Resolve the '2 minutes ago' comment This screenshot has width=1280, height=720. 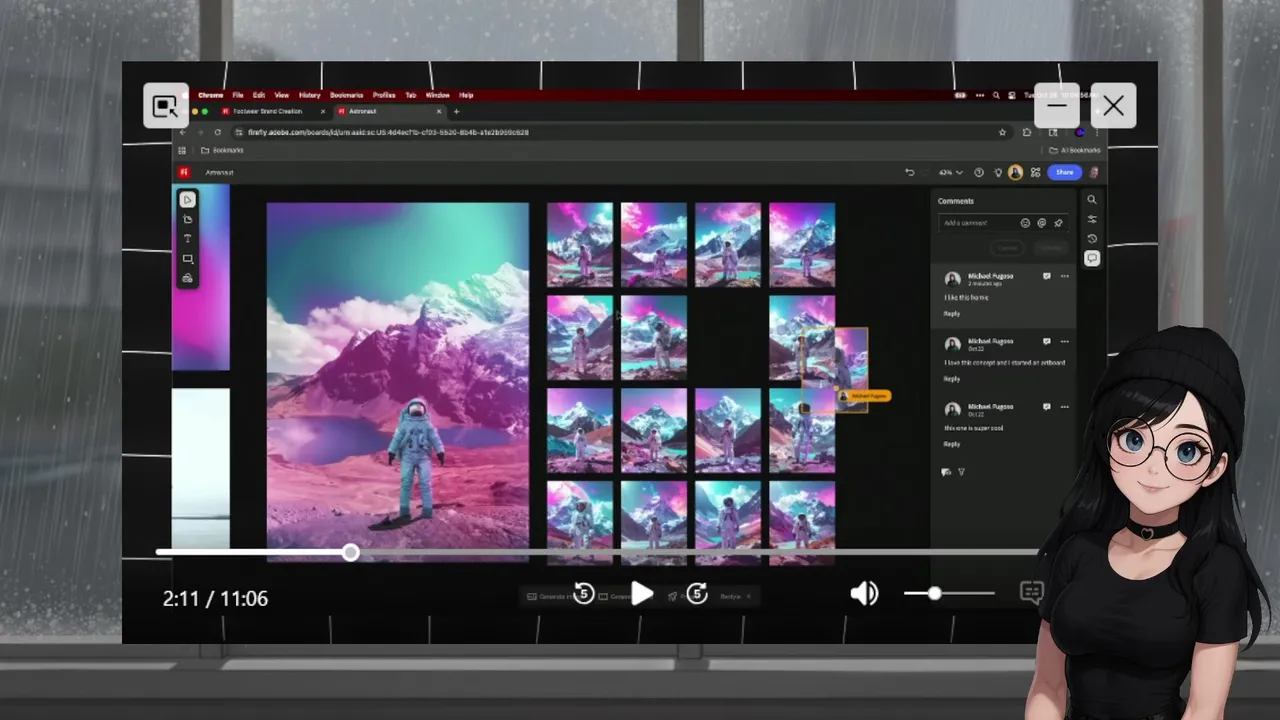[1047, 277]
